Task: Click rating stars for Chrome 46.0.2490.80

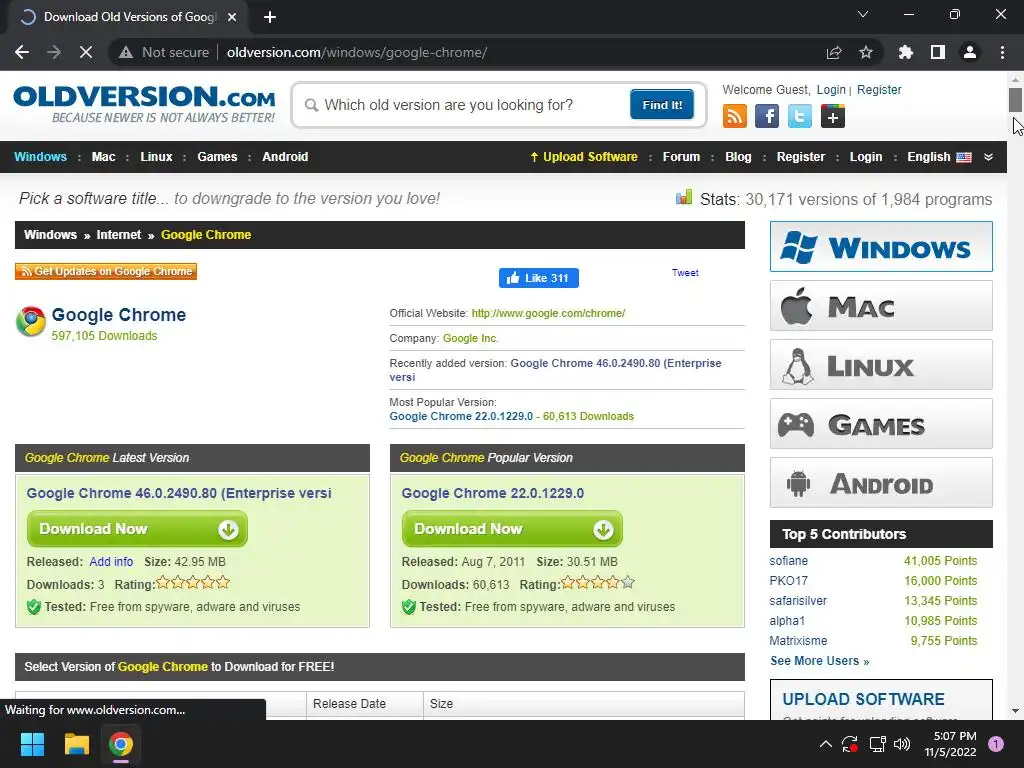Action: (x=193, y=583)
